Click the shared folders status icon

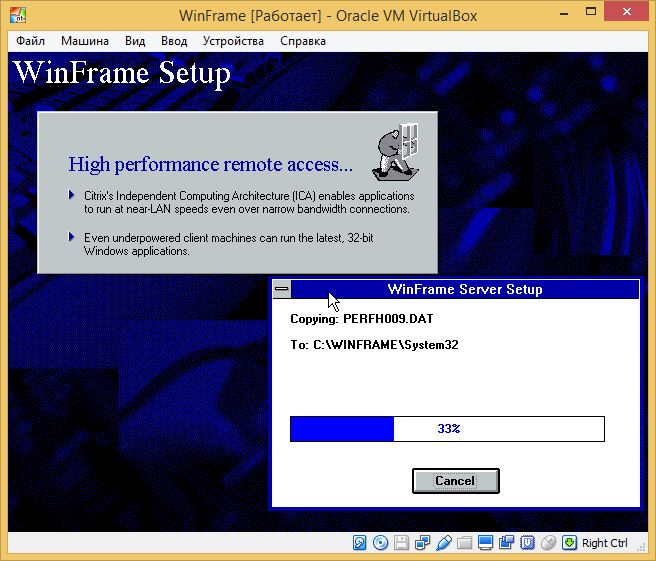click(x=464, y=543)
